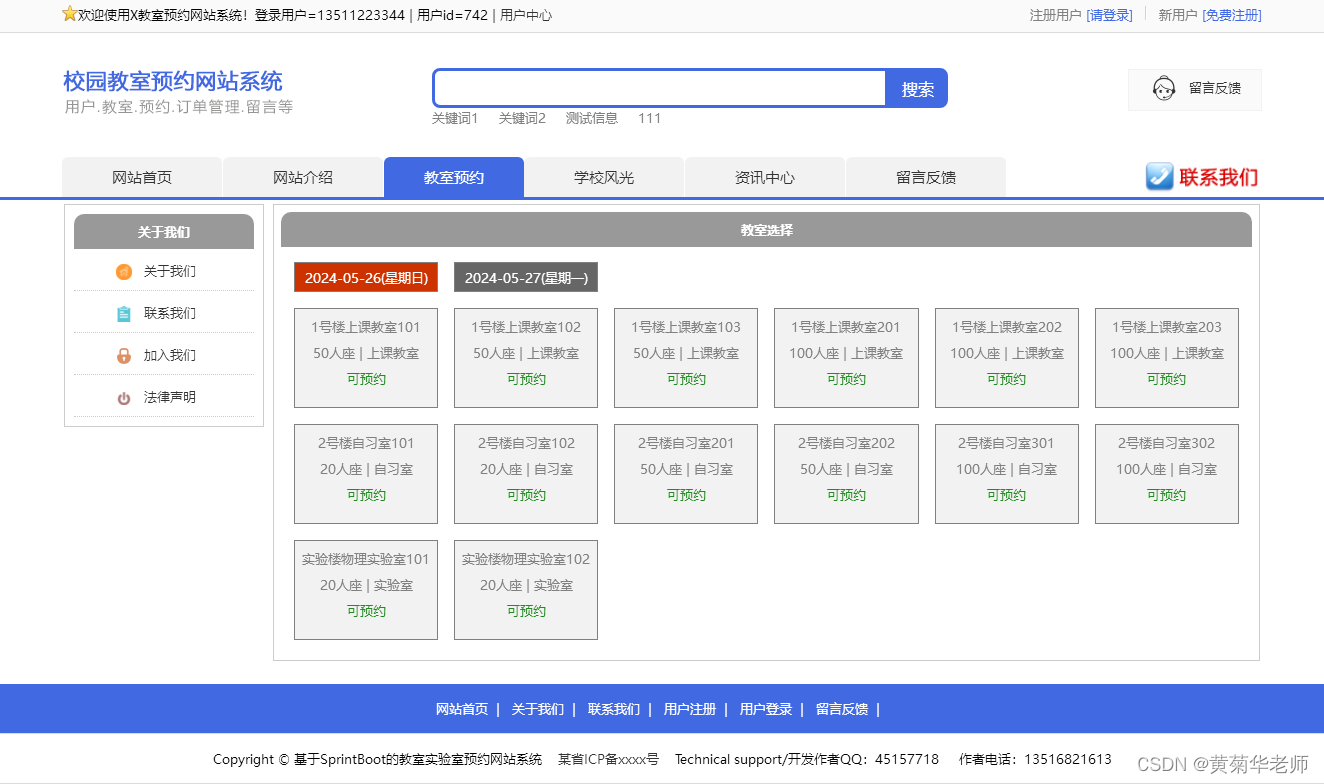Open 用户中心 in top bar
Screen dimensions: 1324x784
pyautogui.click(x=526, y=15)
